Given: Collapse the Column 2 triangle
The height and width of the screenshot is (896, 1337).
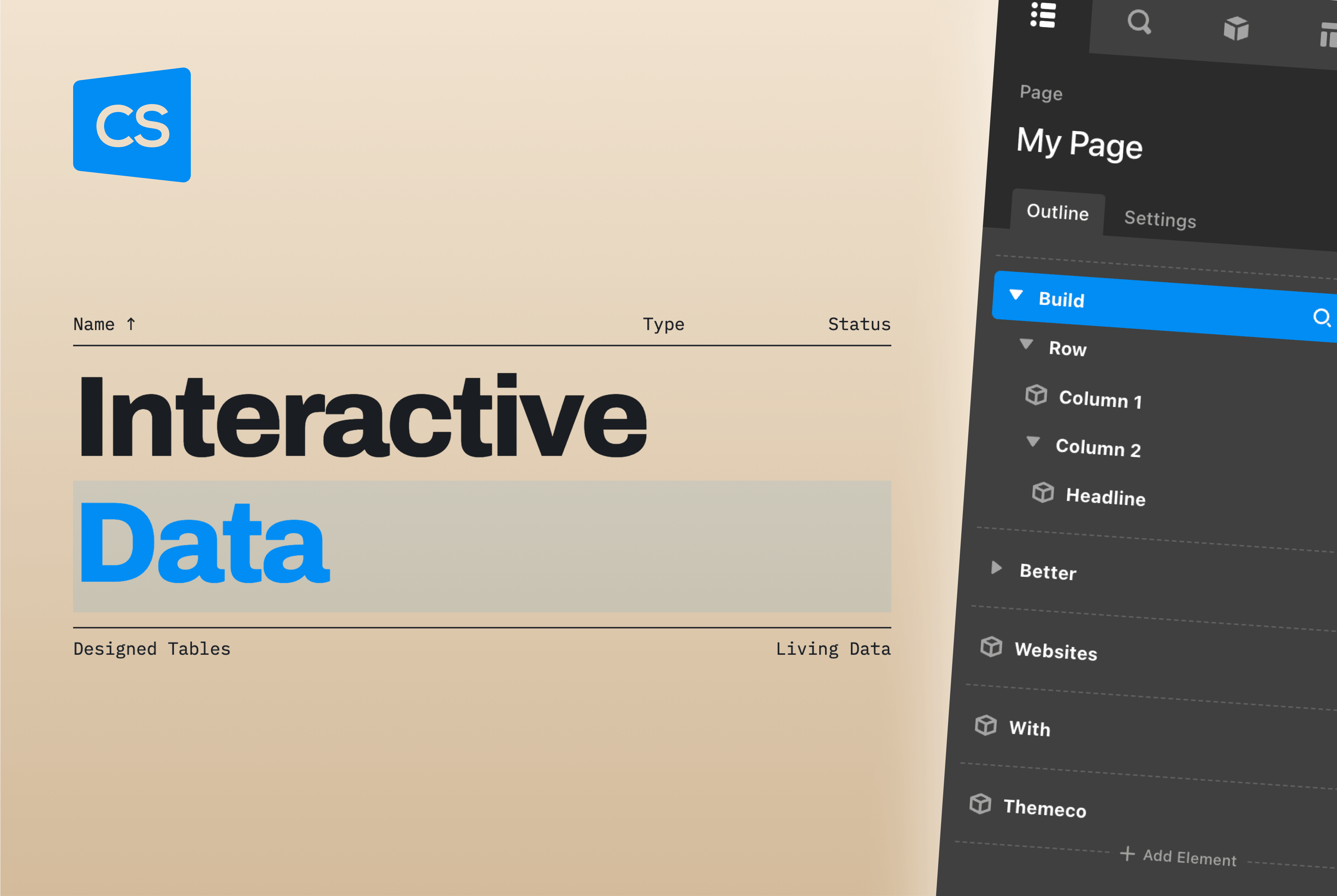Looking at the screenshot, I should coord(1033,441).
